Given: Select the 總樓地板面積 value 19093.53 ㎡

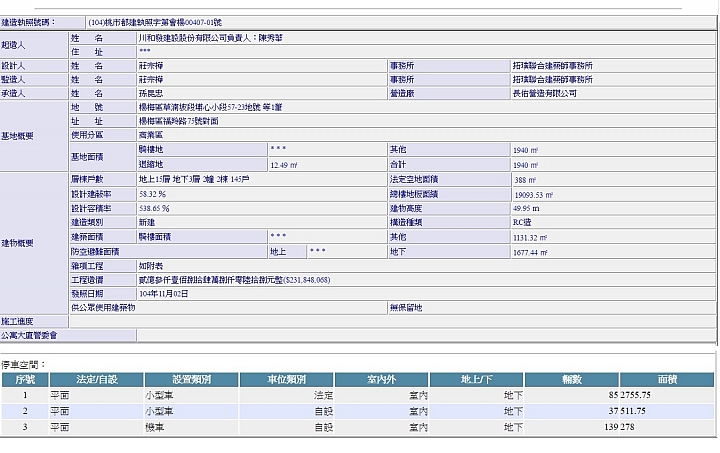Looking at the screenshot, I should click(x=534, y=195).
